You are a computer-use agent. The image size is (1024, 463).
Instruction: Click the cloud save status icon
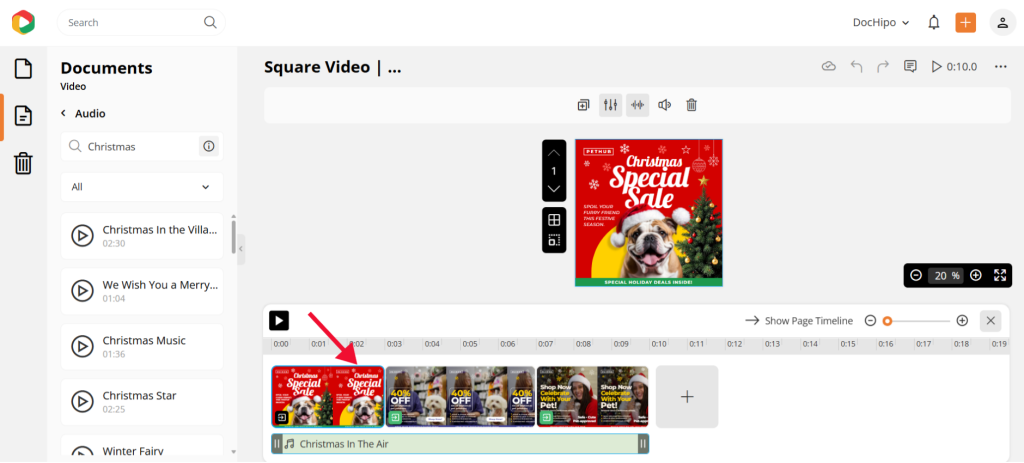coord(828,67)
